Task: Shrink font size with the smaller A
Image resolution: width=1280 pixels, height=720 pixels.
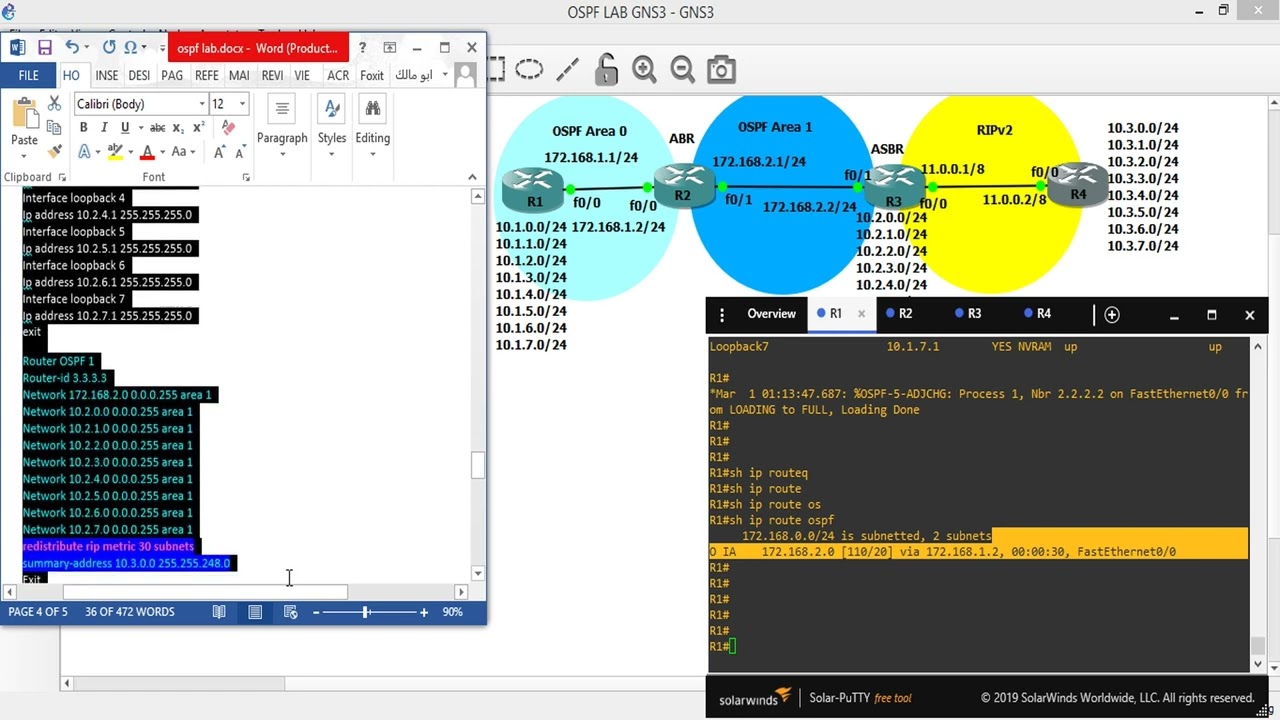Action: click(240, 152)
